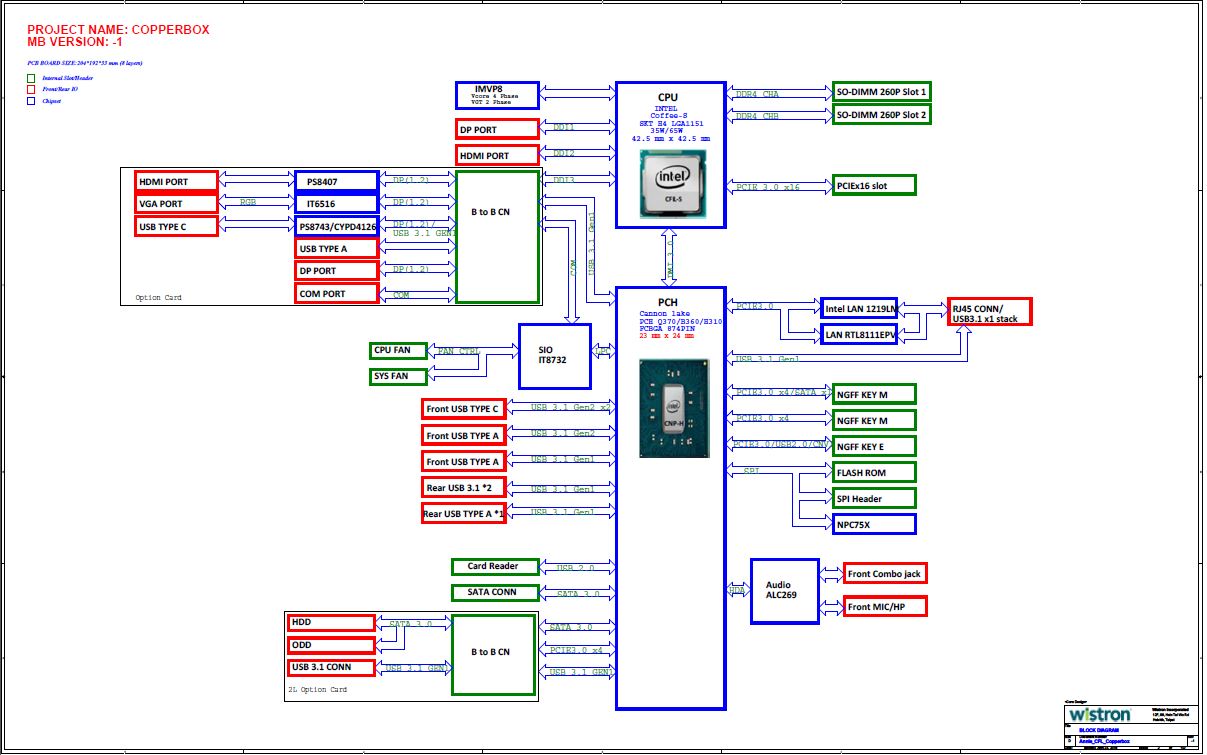This screenshot has width=1207, height=755.
Task: Click the 2L Option Card caption
Action: (x=317, y=689)
